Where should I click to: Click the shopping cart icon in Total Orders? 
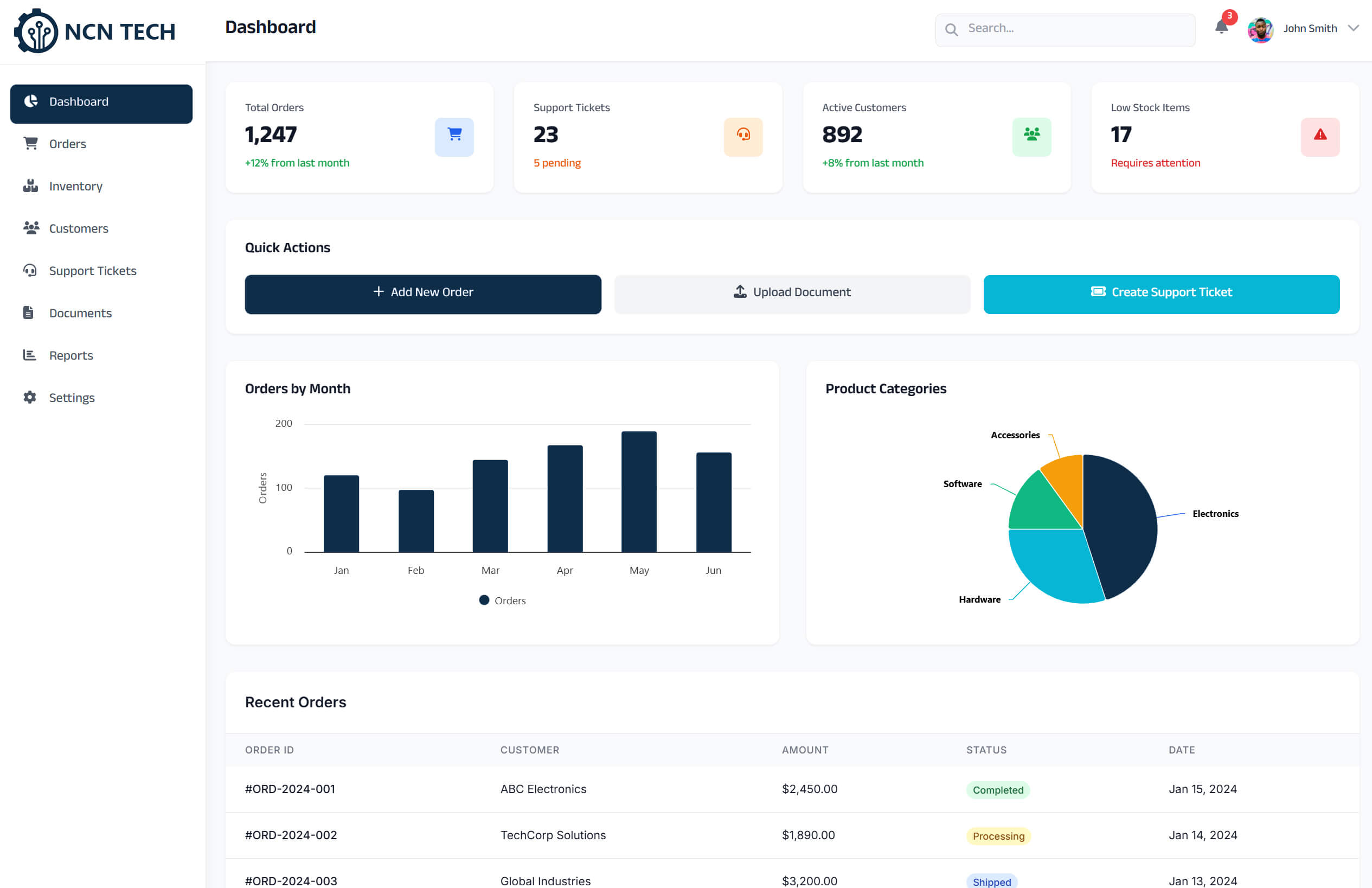[454, 135]
